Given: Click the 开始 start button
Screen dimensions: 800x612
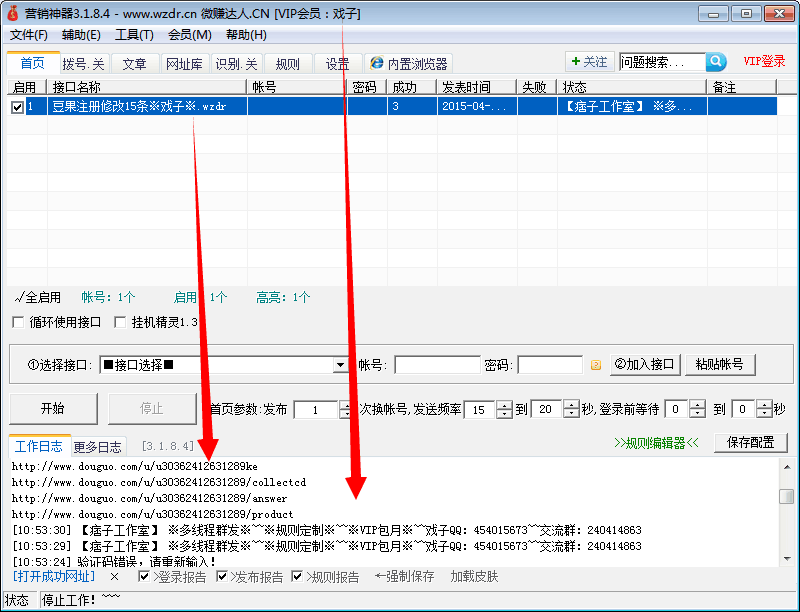Looking at the screenshot, I should click(51, 408).
